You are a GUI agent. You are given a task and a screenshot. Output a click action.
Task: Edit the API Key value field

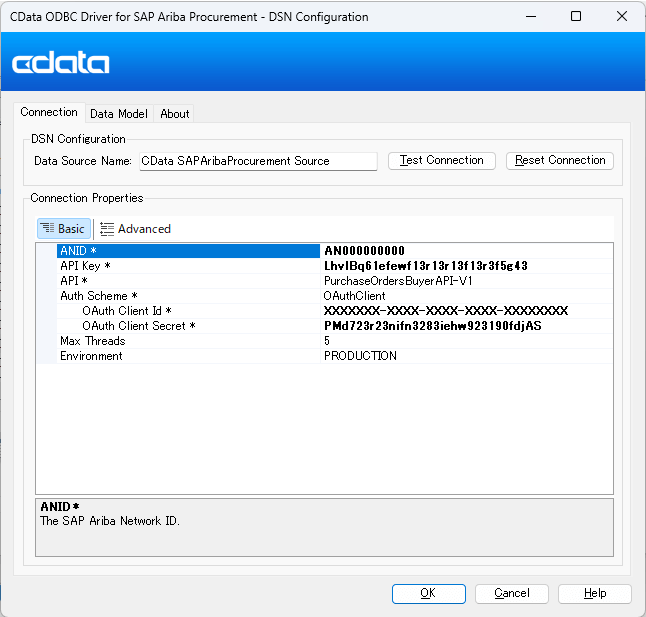click(x=466, y=266)
